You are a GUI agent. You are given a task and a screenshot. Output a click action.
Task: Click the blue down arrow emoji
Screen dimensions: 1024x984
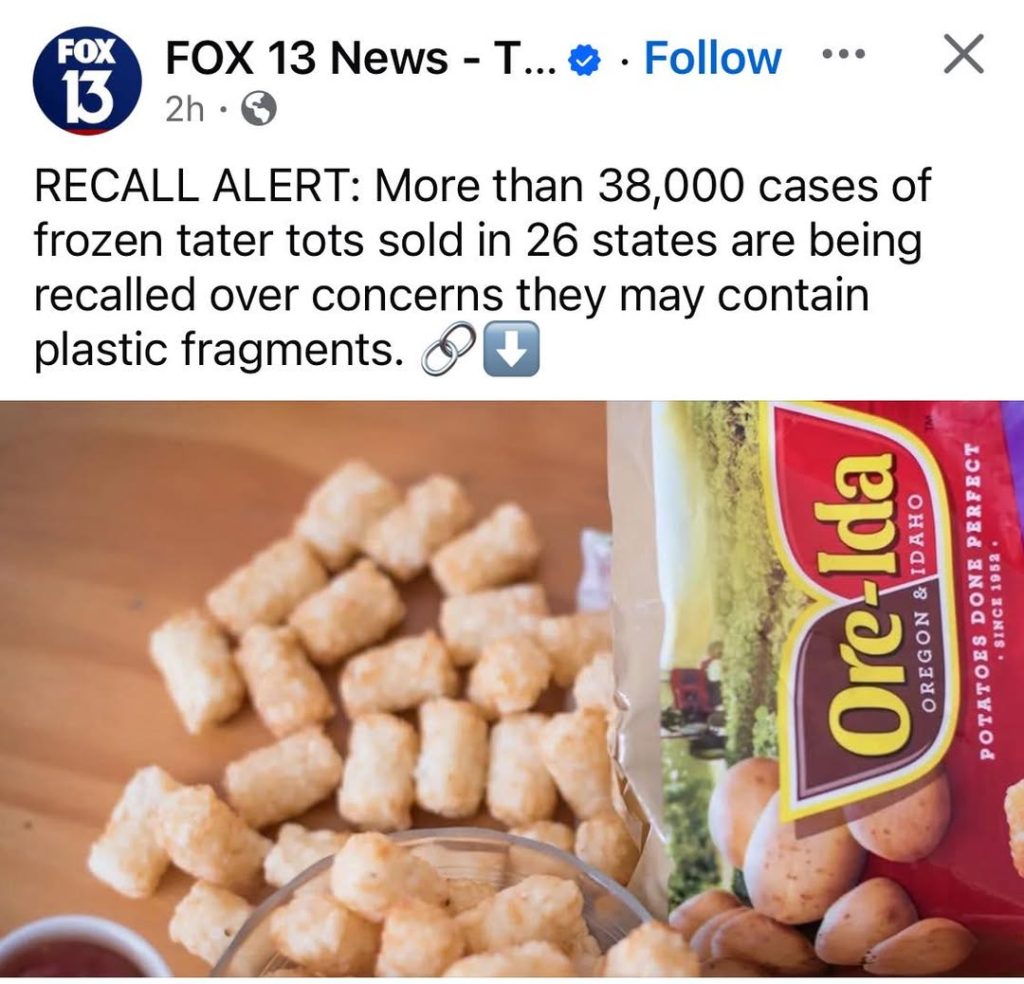pos(511,349)
